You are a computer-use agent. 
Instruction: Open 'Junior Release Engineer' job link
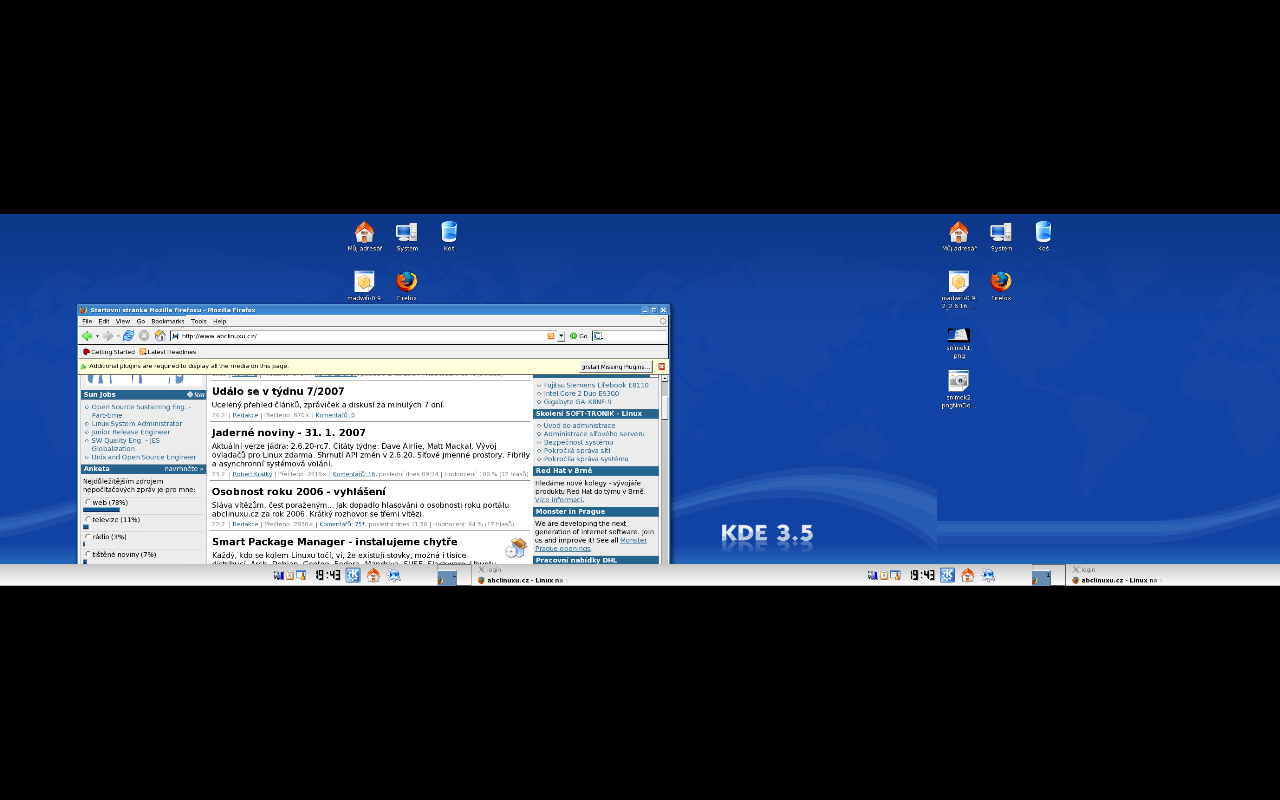pos(130,432)
